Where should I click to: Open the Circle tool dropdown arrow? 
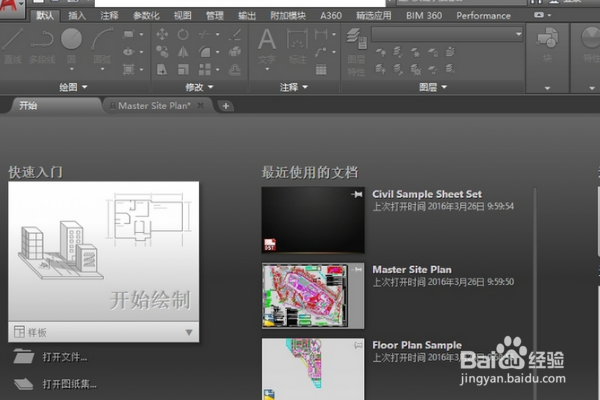point(72,69)
